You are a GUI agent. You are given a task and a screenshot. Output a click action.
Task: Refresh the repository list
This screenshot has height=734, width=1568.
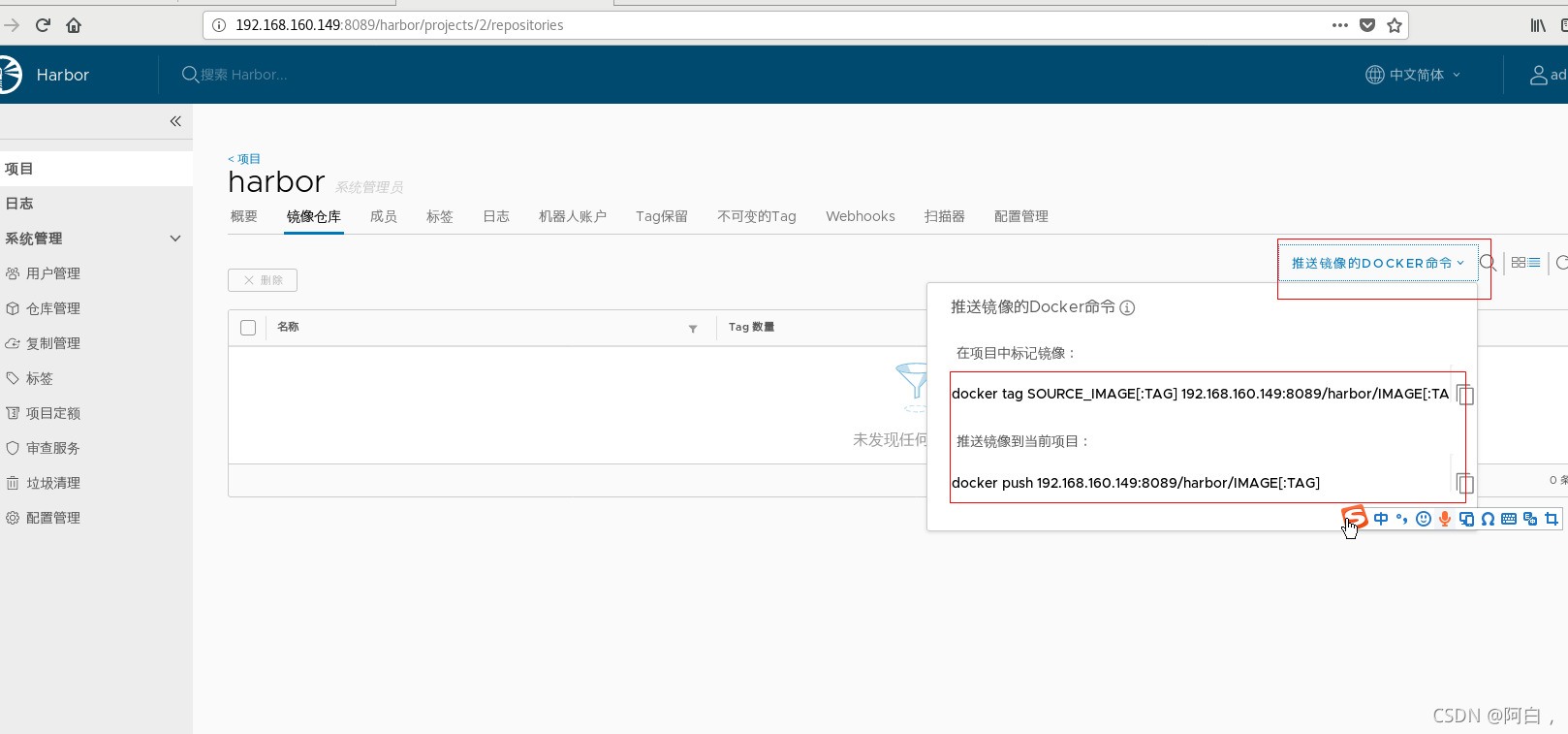click(x=1561, y=263)
